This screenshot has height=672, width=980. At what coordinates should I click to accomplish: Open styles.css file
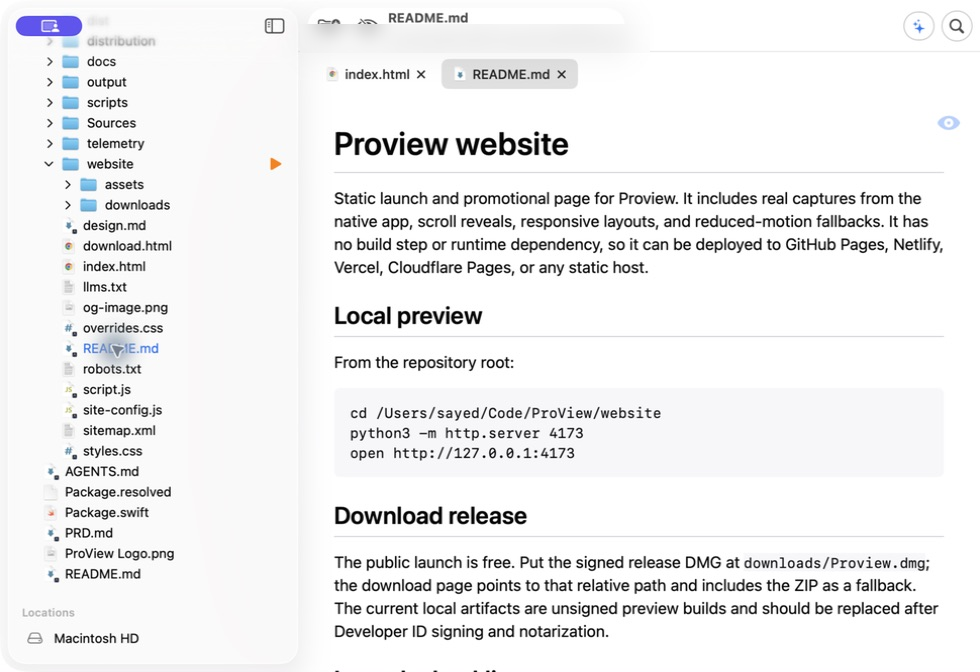[x=112, y=451]
